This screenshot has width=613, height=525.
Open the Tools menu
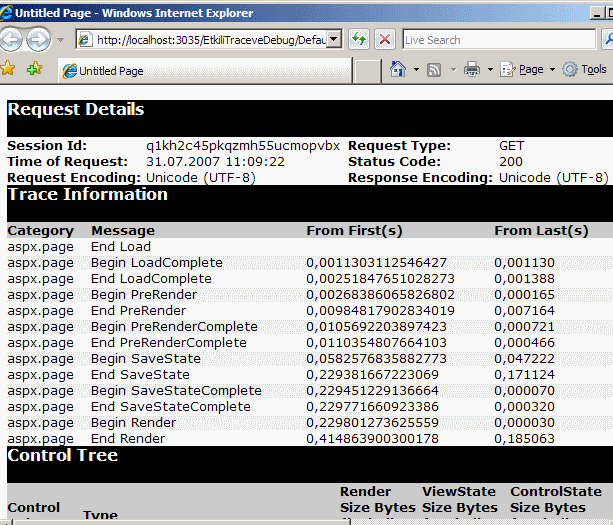pos(585,70)
